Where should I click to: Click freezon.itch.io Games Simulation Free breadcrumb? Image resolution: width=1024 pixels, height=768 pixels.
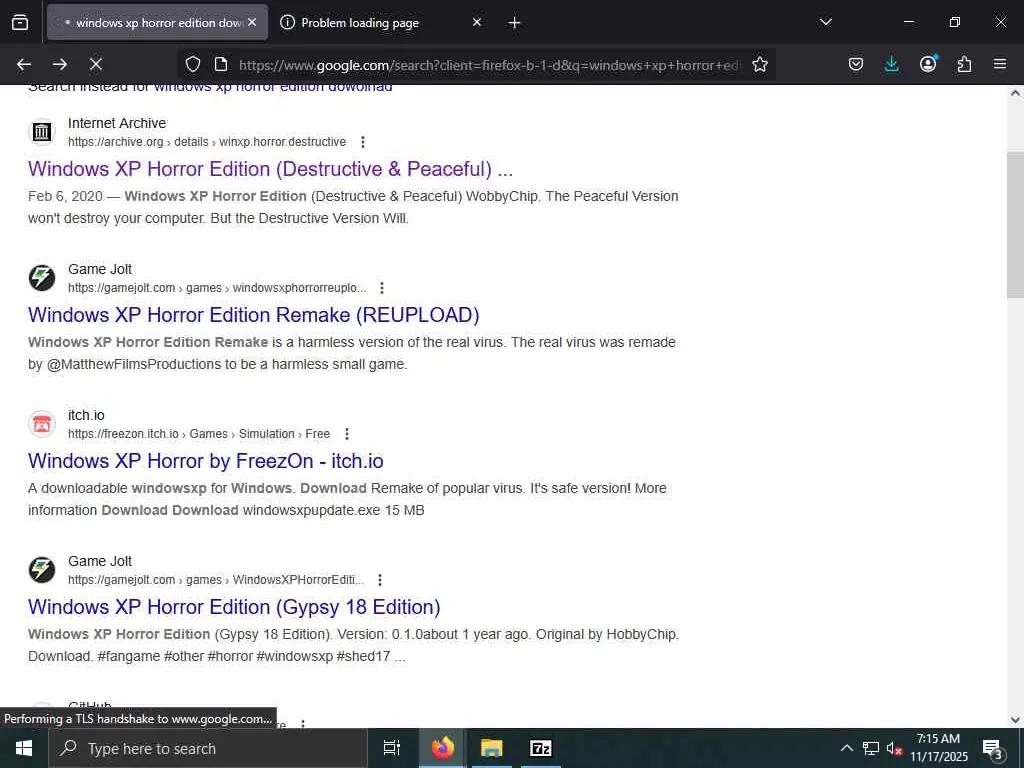pos(199,434)
